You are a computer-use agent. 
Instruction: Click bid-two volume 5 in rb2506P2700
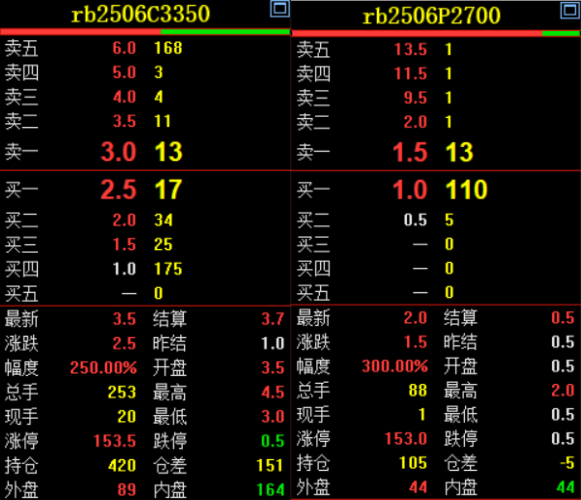(x=449, y=220)
